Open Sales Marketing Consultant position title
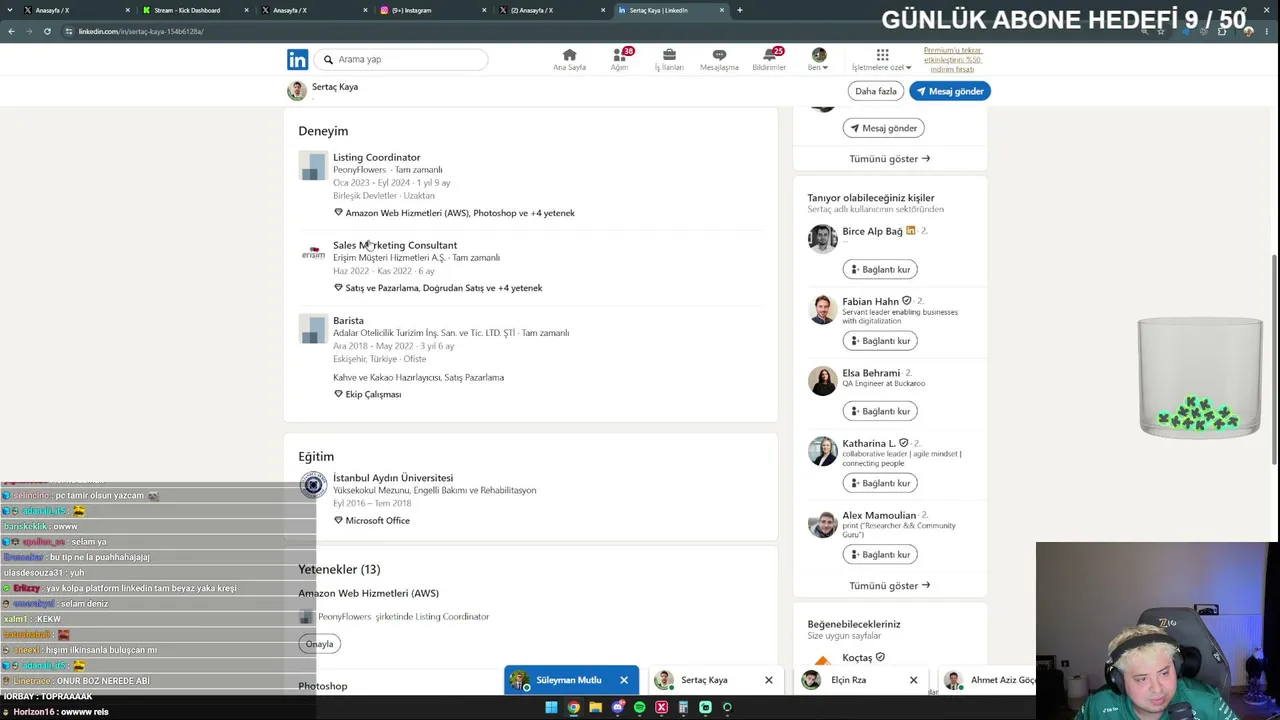The width and height of the screenshot is (1280, 720). tap(395, 245)
